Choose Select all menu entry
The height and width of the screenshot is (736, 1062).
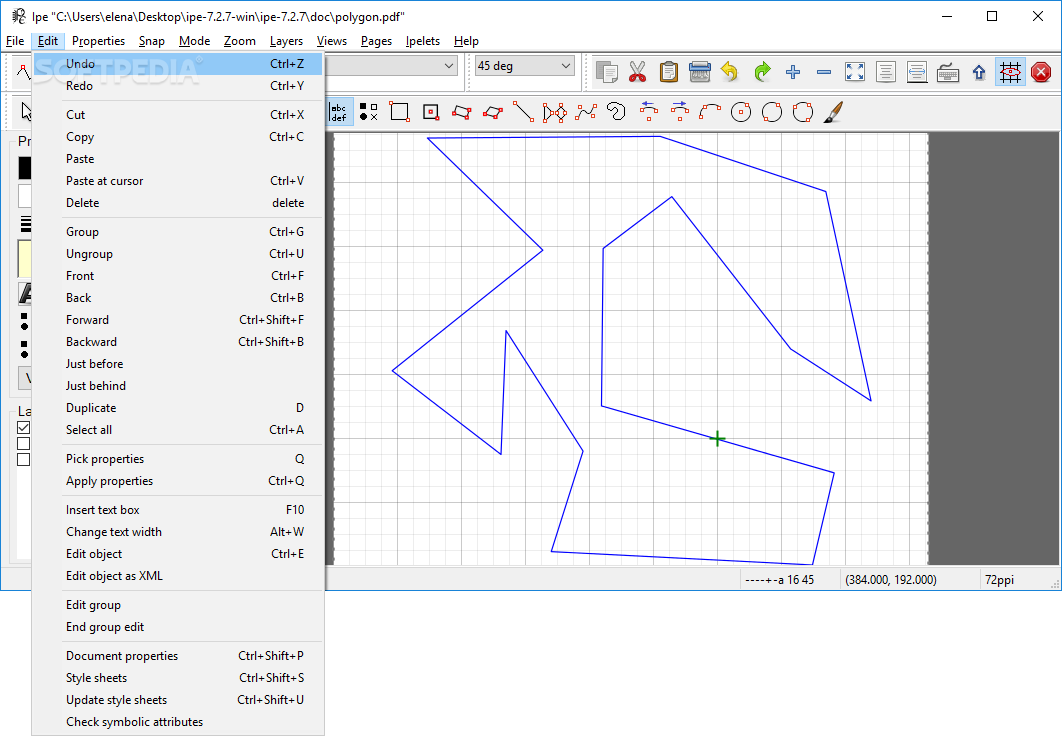pyautogui.click(x=177, y=430)
